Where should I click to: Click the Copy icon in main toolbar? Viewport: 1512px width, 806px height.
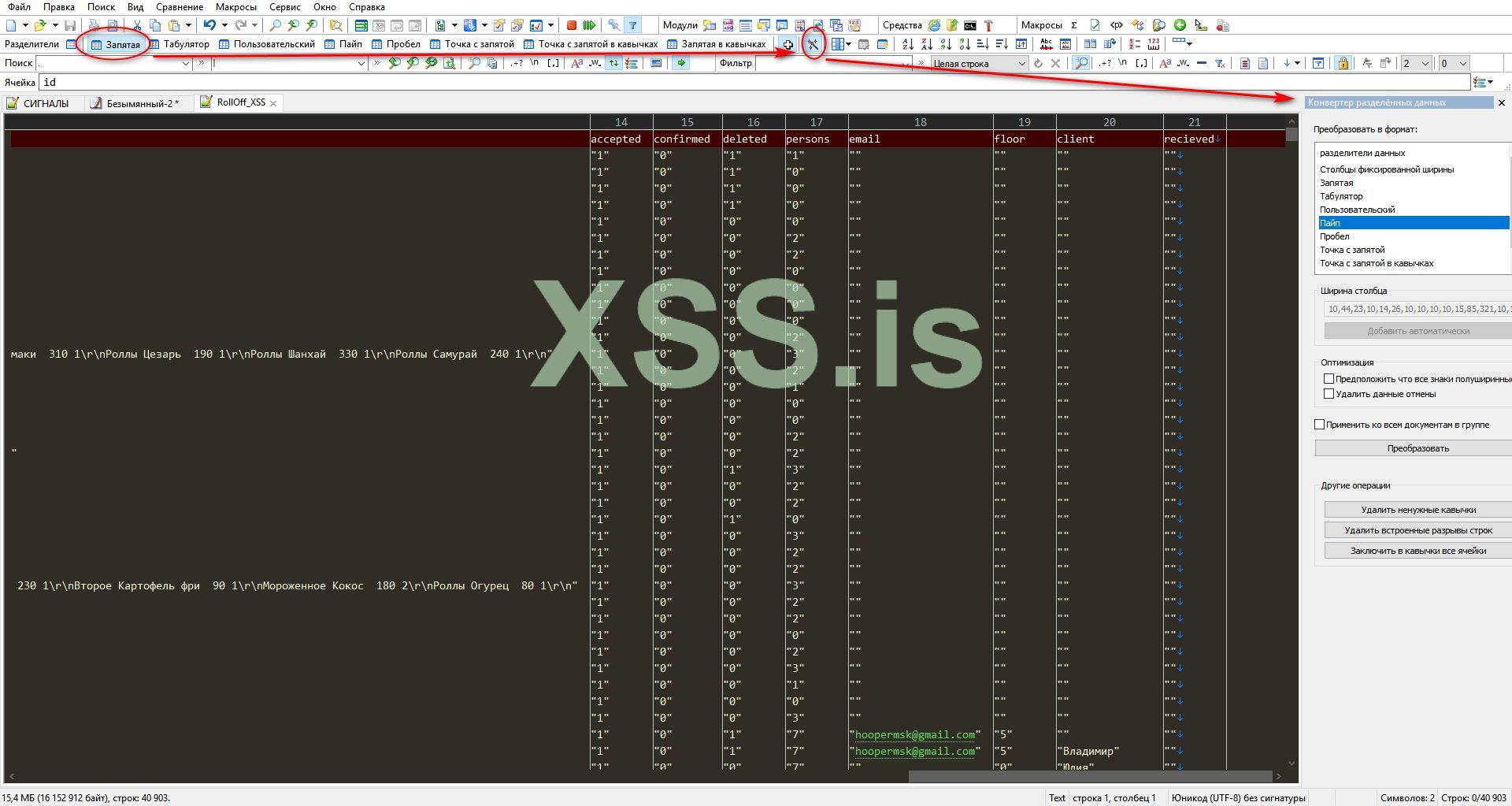[x=155, y=25]
